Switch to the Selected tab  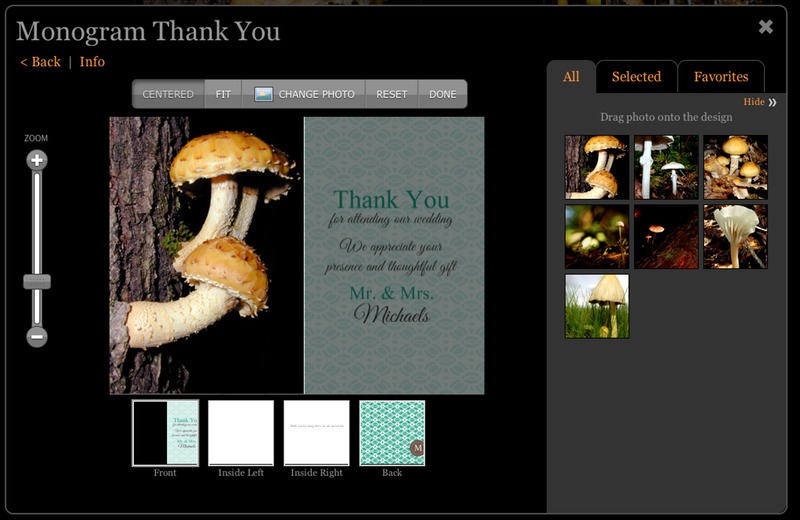(636, 77)
